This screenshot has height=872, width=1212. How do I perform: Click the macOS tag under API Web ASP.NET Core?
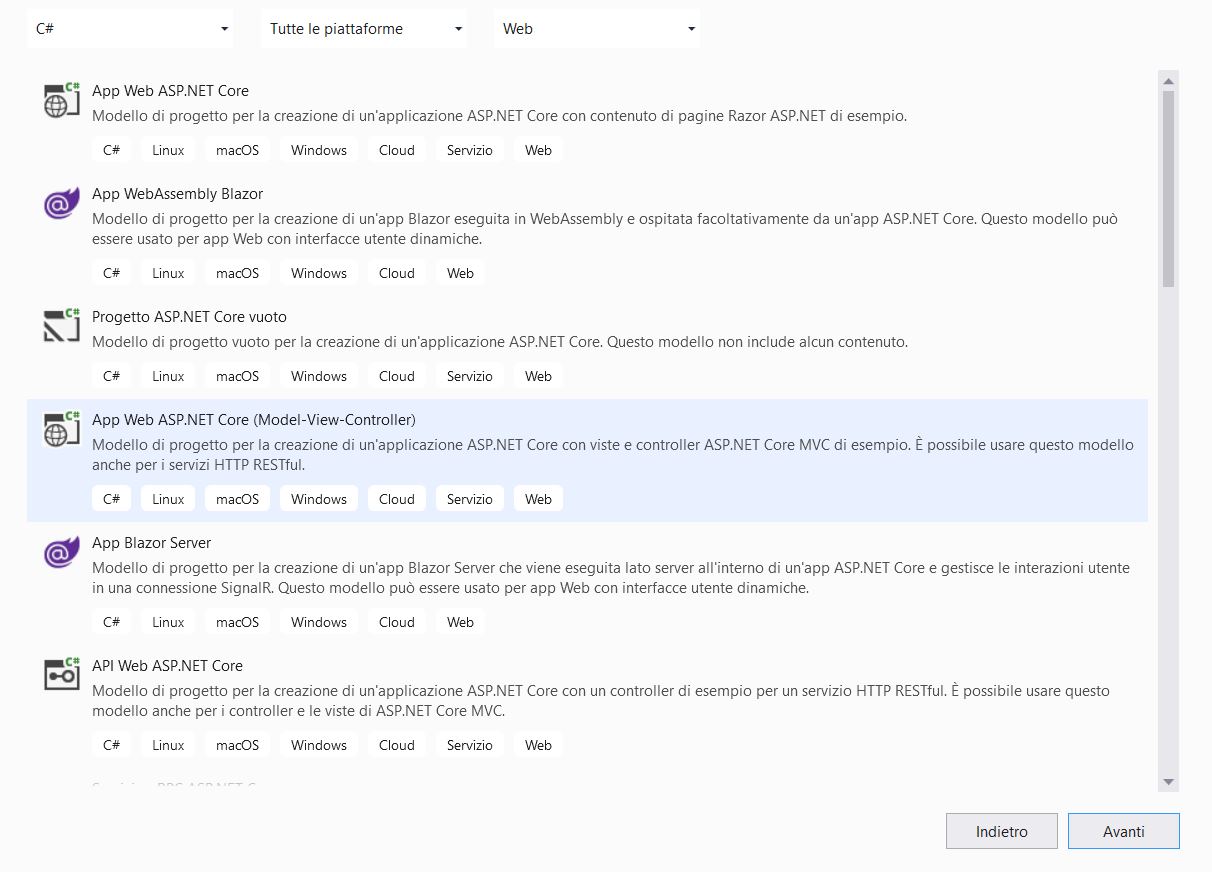[237, 745]
